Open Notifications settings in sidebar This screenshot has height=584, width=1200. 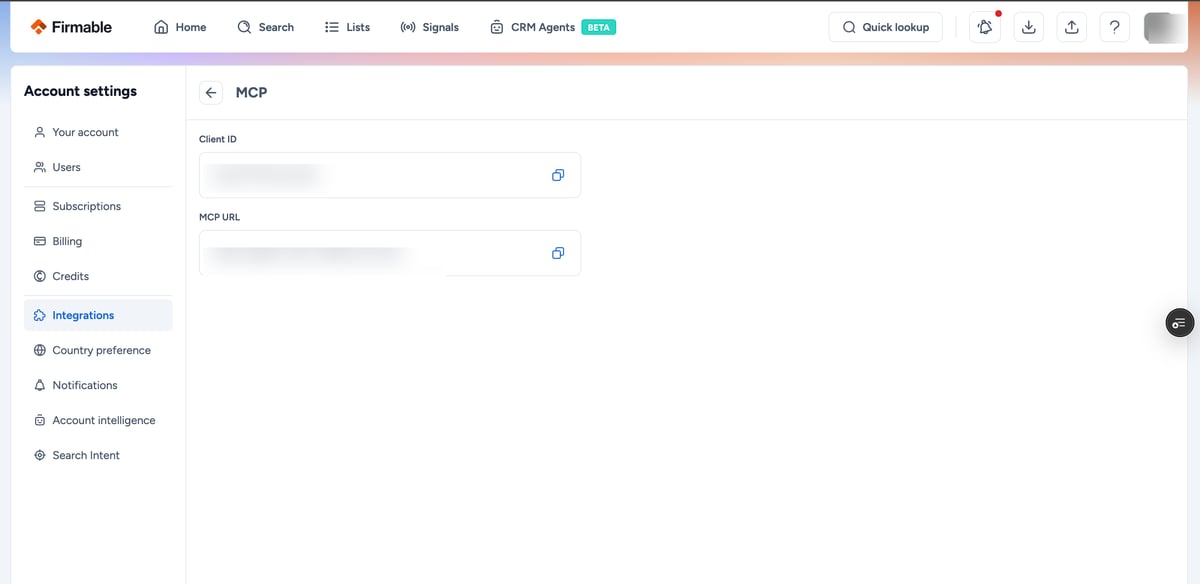tap(98, 385)
